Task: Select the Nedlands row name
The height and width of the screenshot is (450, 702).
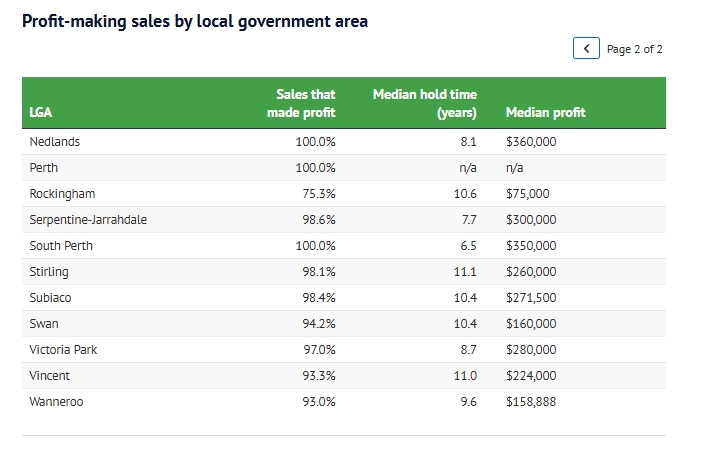Action: [55, 142]
